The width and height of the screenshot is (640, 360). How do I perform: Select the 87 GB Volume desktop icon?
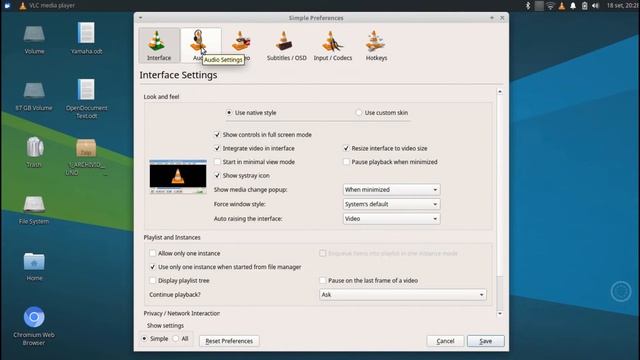coord(34,96)
